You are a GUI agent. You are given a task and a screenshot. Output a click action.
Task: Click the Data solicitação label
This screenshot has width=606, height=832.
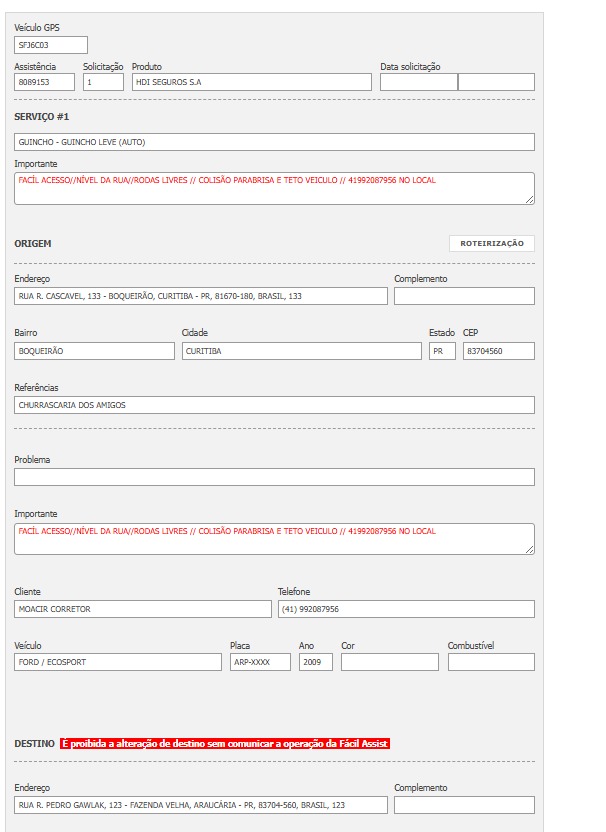coord(410,67)
